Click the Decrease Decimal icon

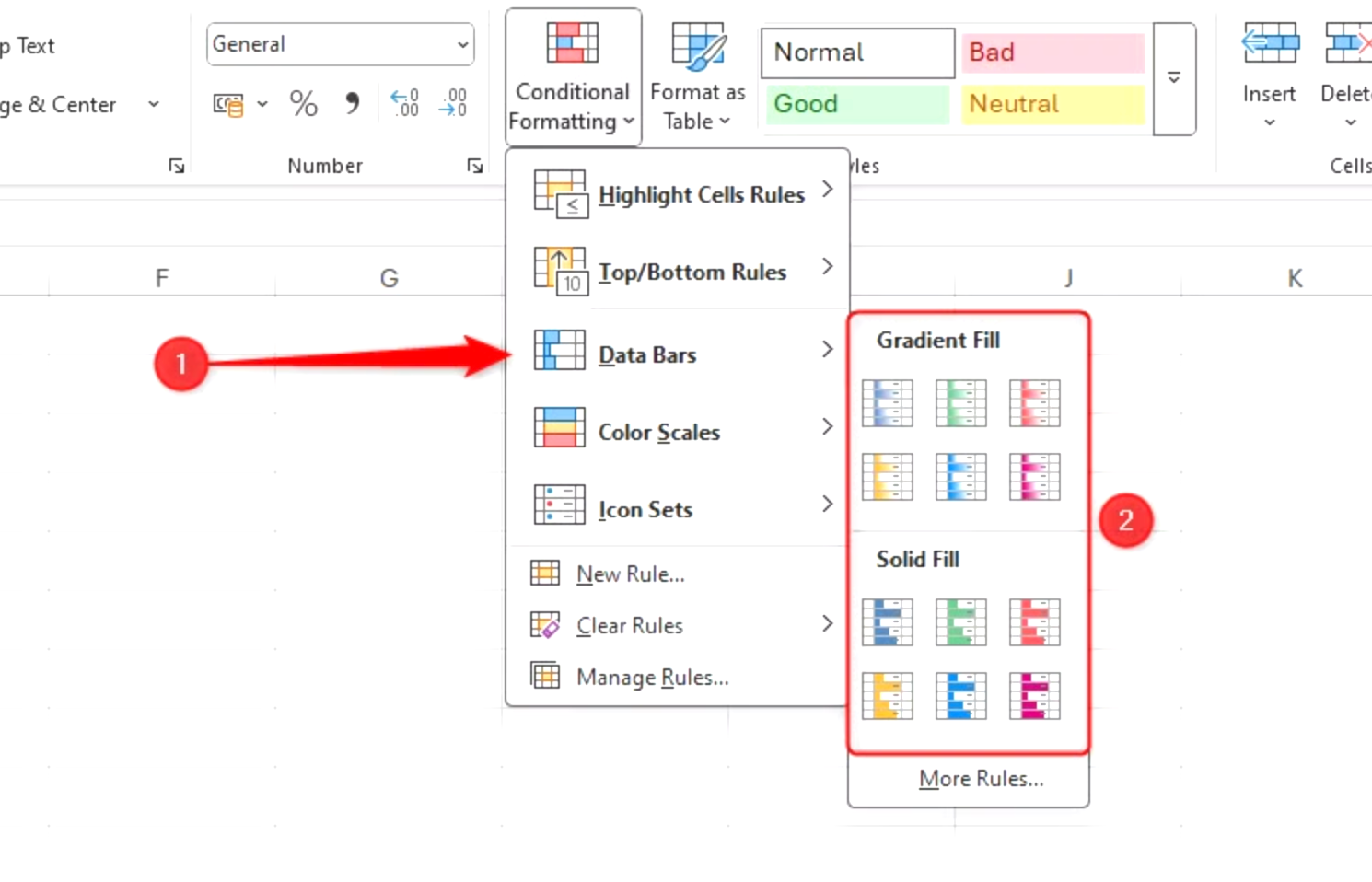coord(453,103)
